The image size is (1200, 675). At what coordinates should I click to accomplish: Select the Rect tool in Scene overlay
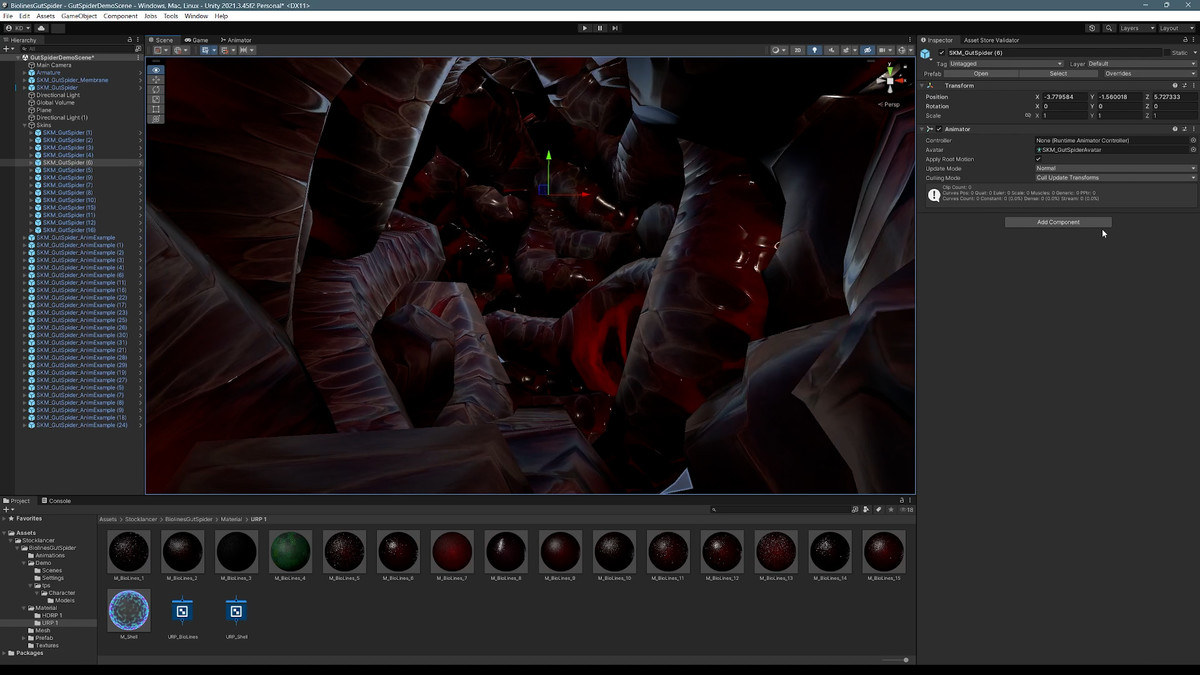[x=155, y=109]
